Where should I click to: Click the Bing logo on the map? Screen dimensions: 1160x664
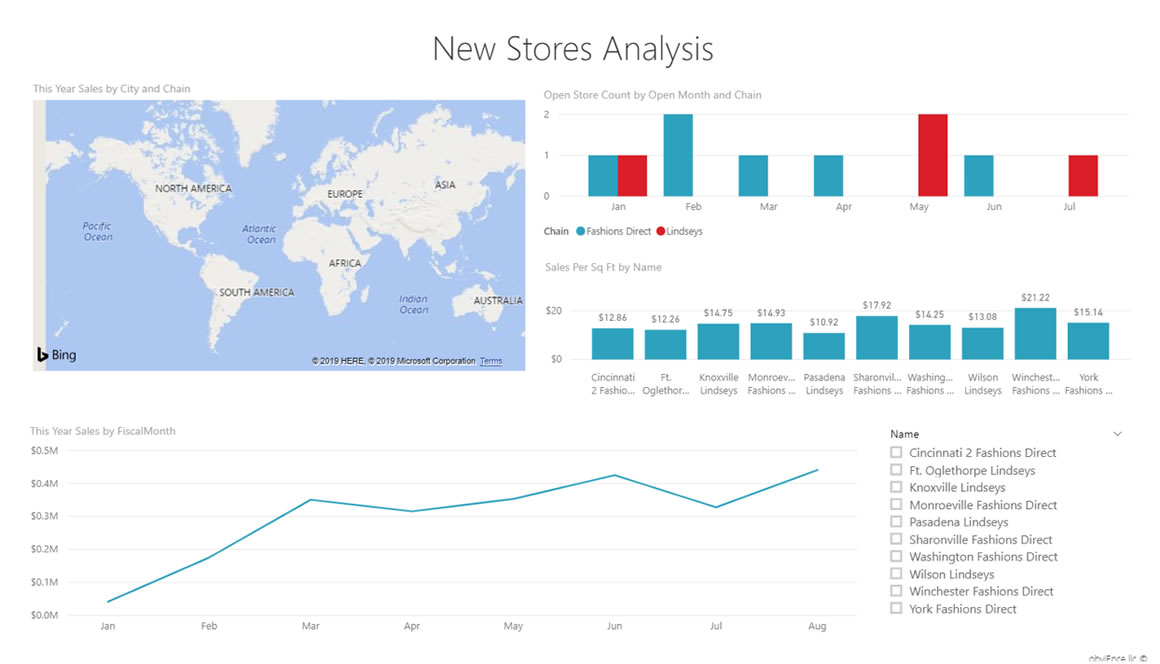tap(56, 355)
